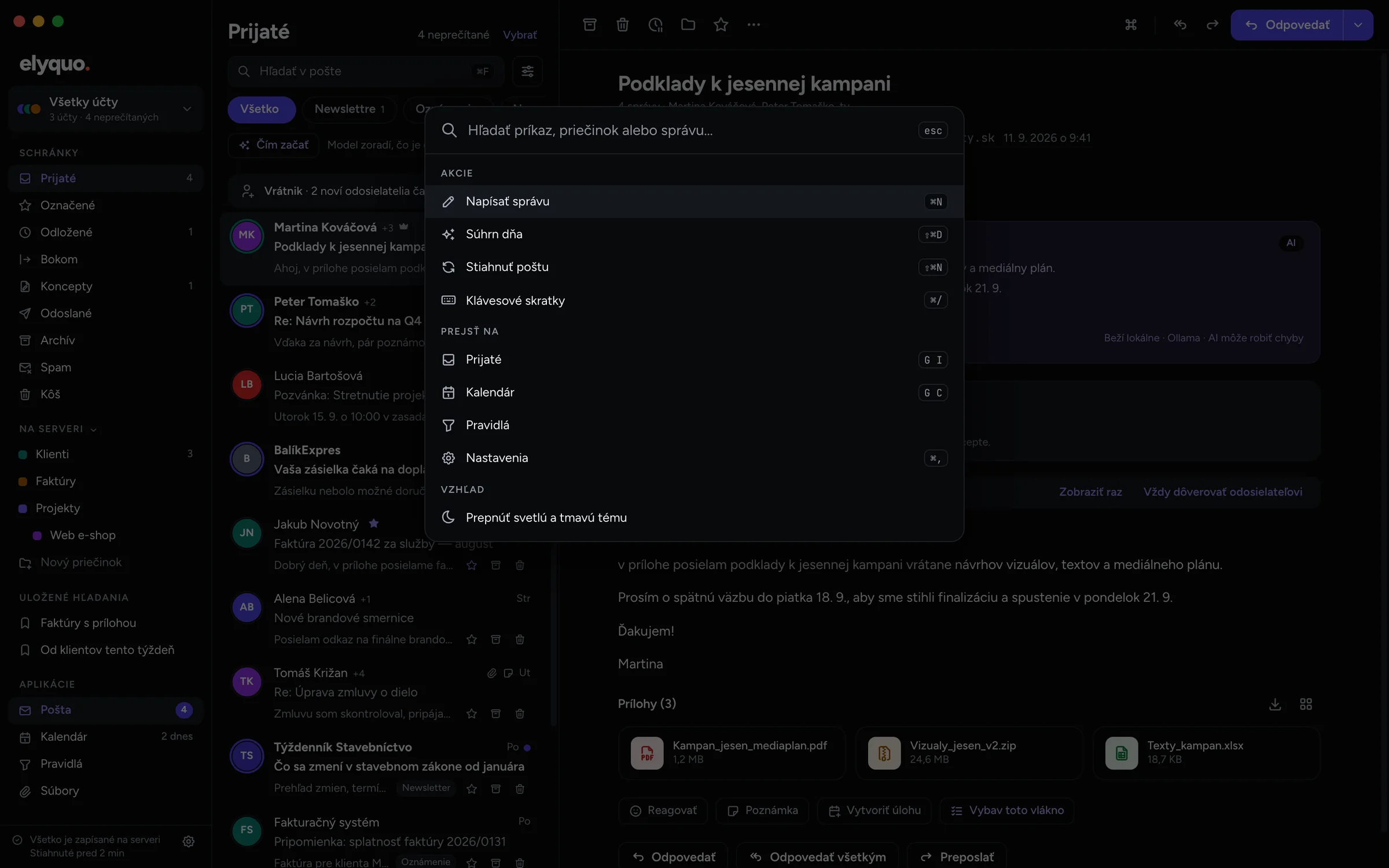Toggle light and dark theme command
This screenshot has height=868, width=1389.
pyautogui.click(x=694, y=517)
